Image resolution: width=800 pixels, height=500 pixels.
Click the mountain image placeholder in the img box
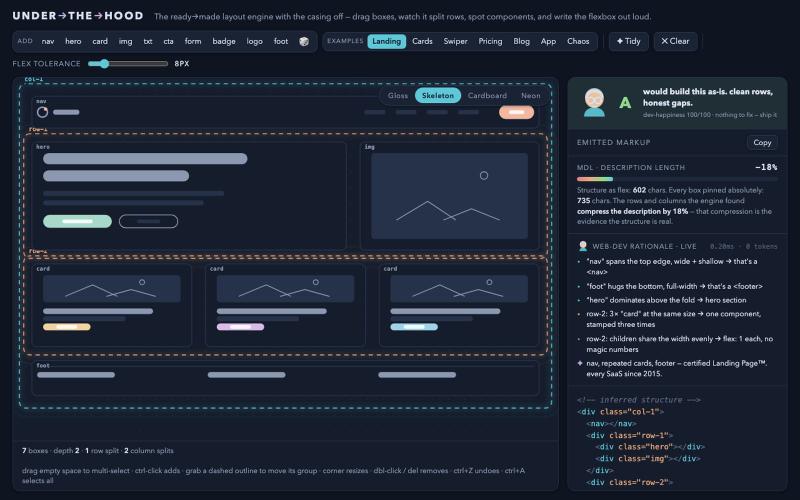click(x=449, y=196)
